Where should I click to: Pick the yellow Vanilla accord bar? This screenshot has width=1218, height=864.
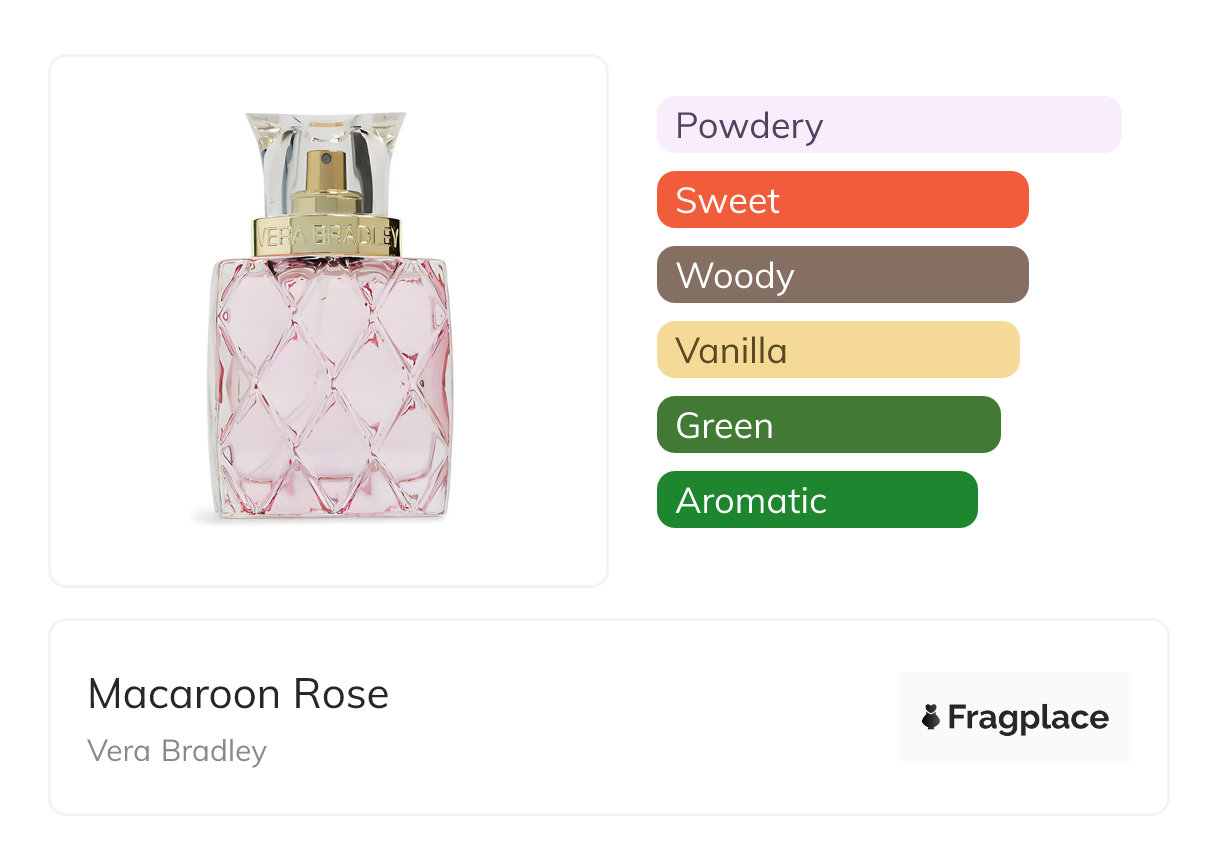click(837, 350)
